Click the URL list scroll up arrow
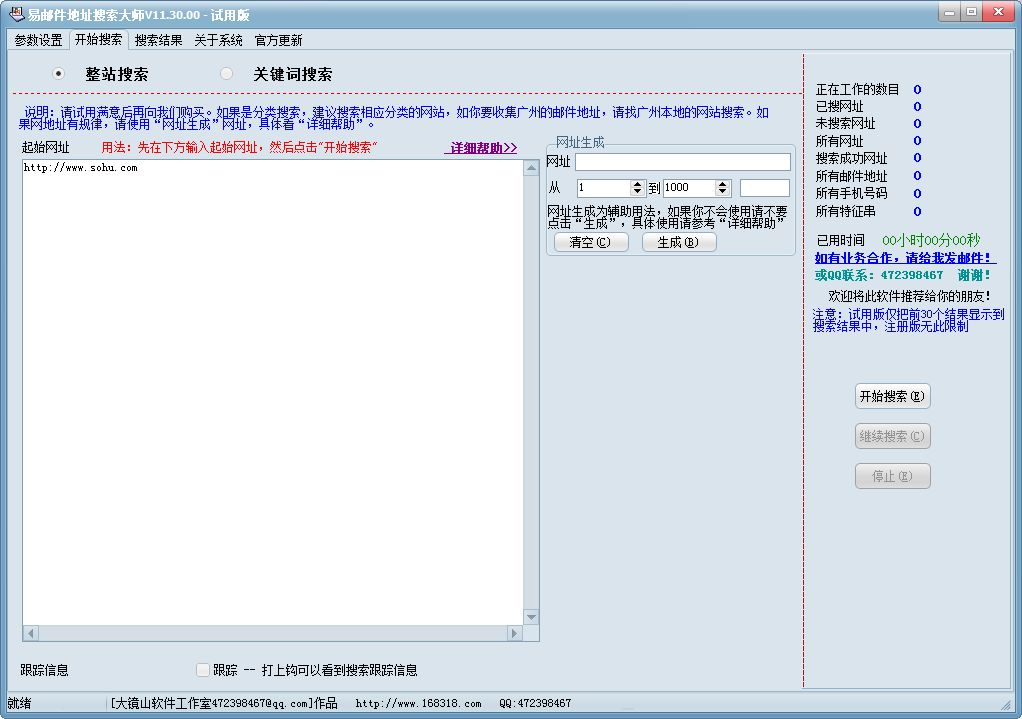 point(531,168)
